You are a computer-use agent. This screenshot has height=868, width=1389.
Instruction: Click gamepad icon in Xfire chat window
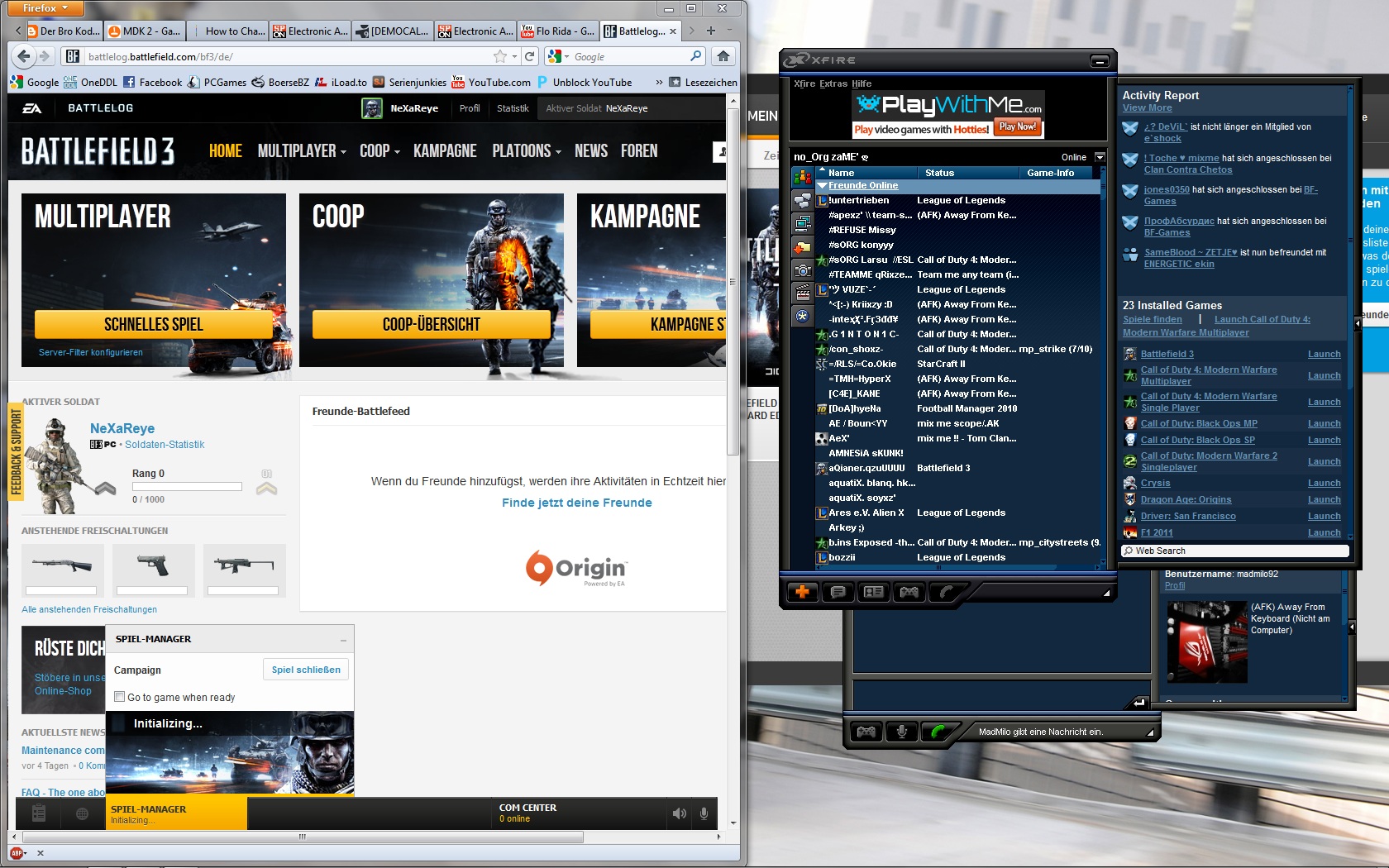point(866,732)
